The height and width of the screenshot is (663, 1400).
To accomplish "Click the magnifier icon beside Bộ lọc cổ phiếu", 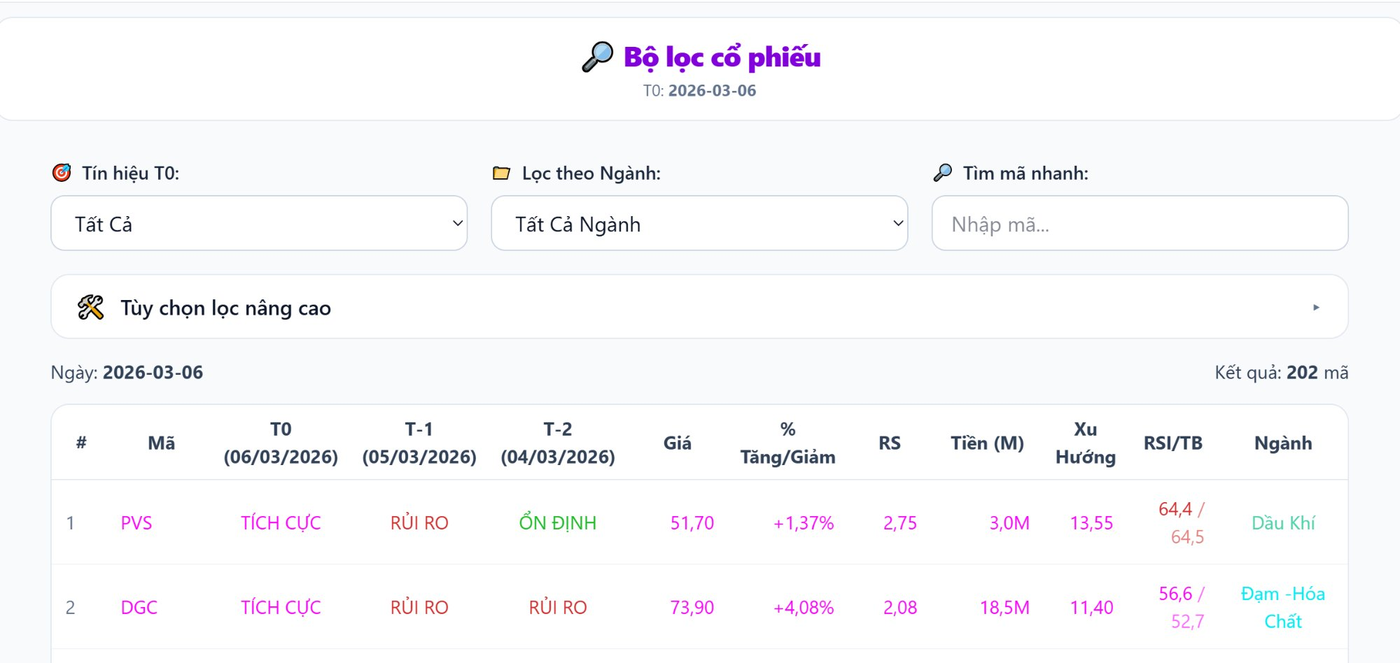I will pos(597,57).
